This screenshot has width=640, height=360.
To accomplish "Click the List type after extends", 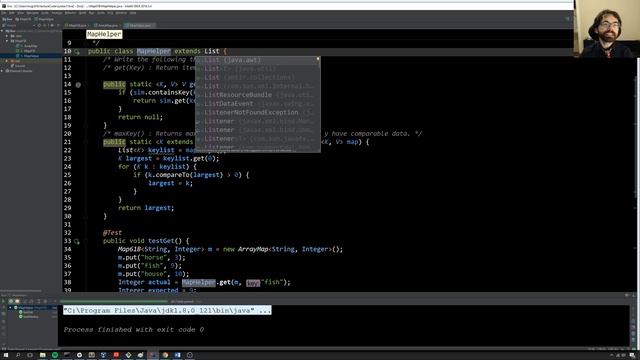I will [x=212, y=51].
